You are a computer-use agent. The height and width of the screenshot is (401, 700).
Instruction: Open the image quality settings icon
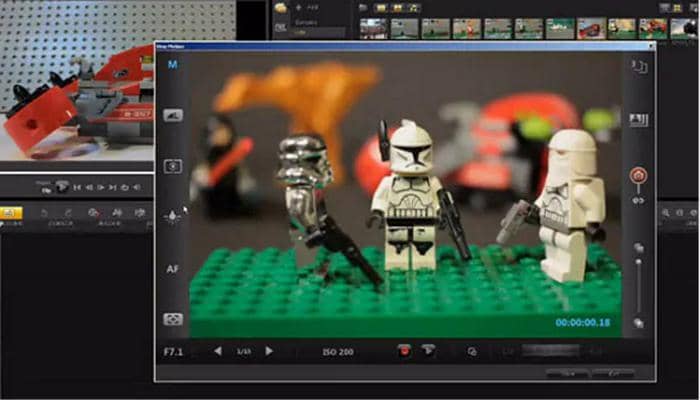(173, 116)
